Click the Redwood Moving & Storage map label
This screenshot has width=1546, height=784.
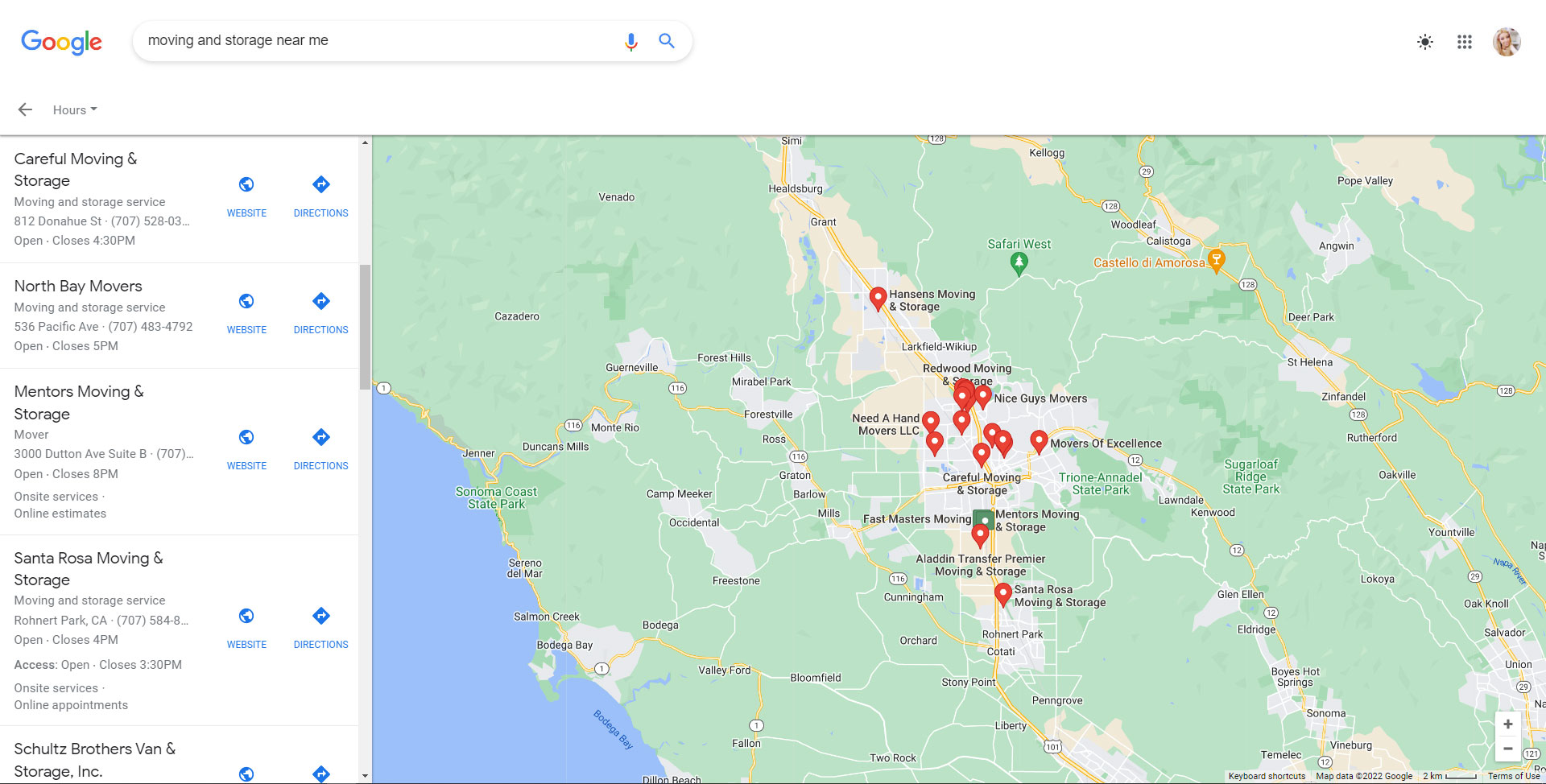(x=967, y=374)
